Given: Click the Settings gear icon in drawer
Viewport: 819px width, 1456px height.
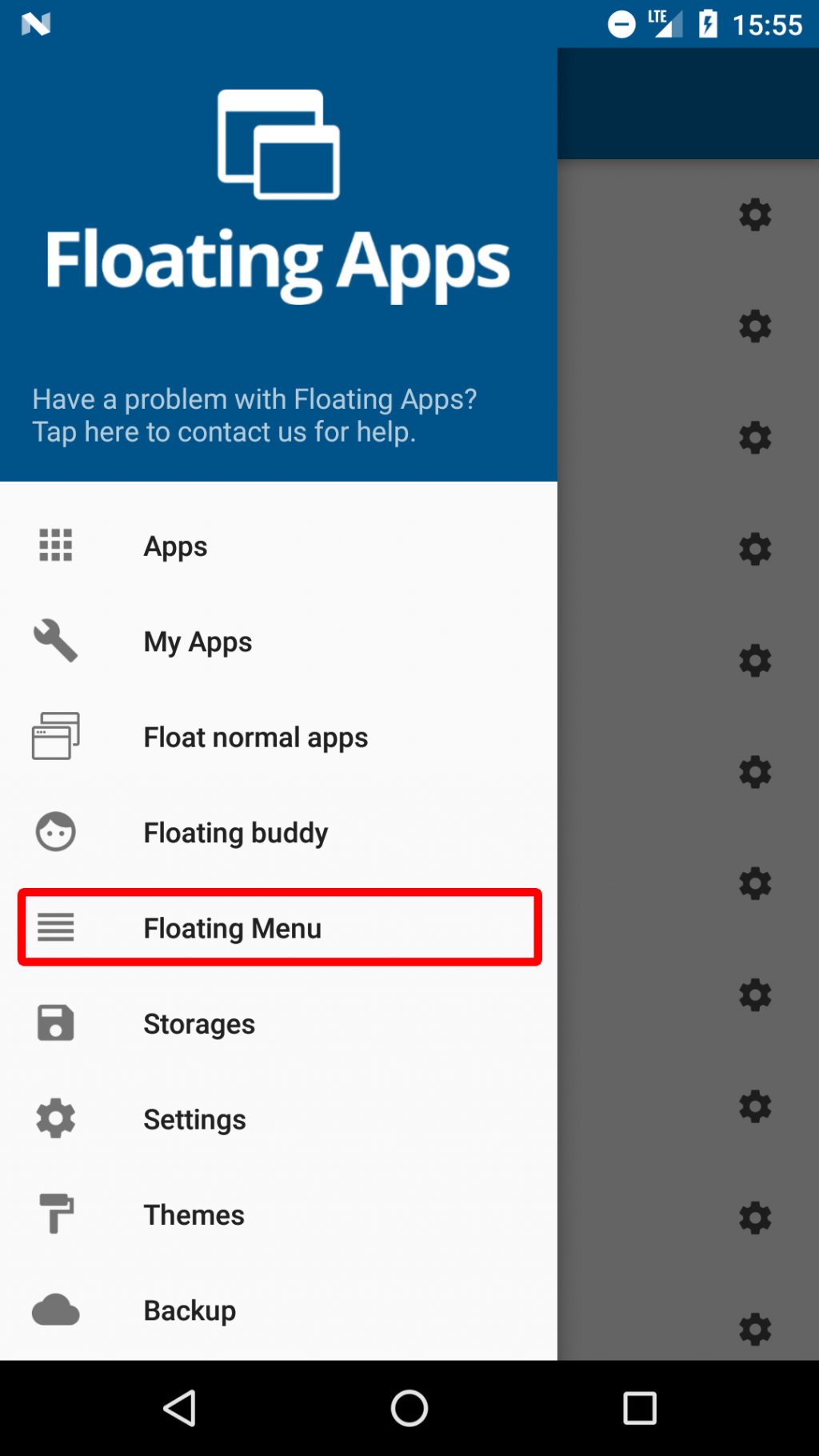Looking at the screenshot, I should (x=54, y=1119).
